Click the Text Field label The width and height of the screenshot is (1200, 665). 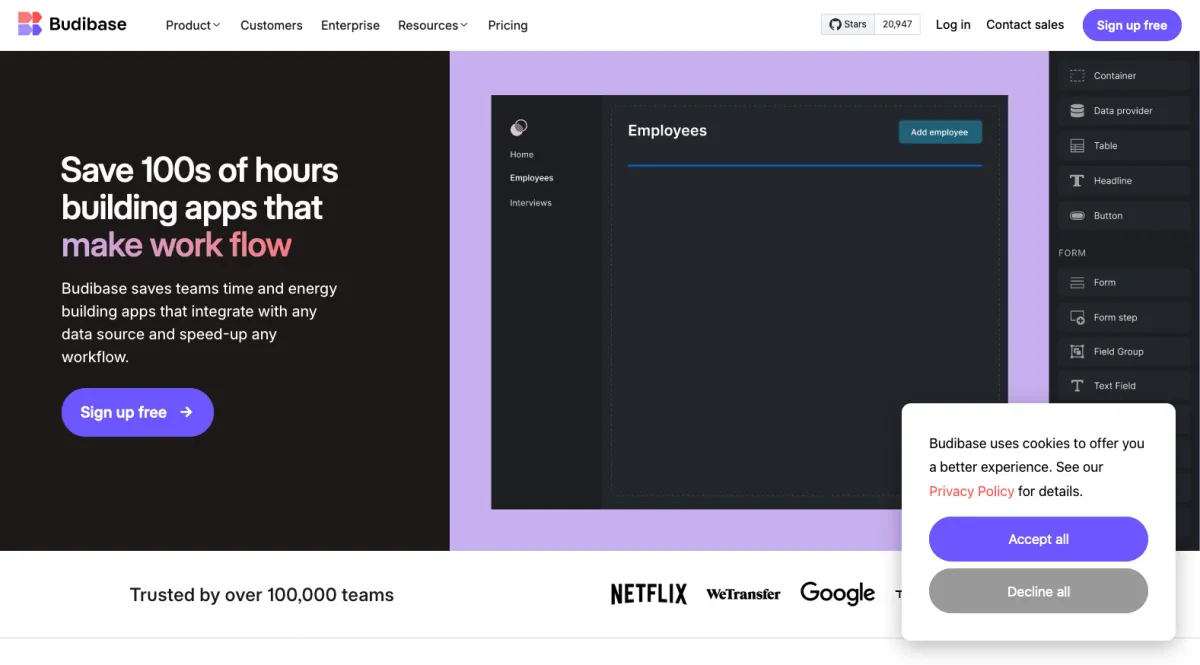(1115, 386)
